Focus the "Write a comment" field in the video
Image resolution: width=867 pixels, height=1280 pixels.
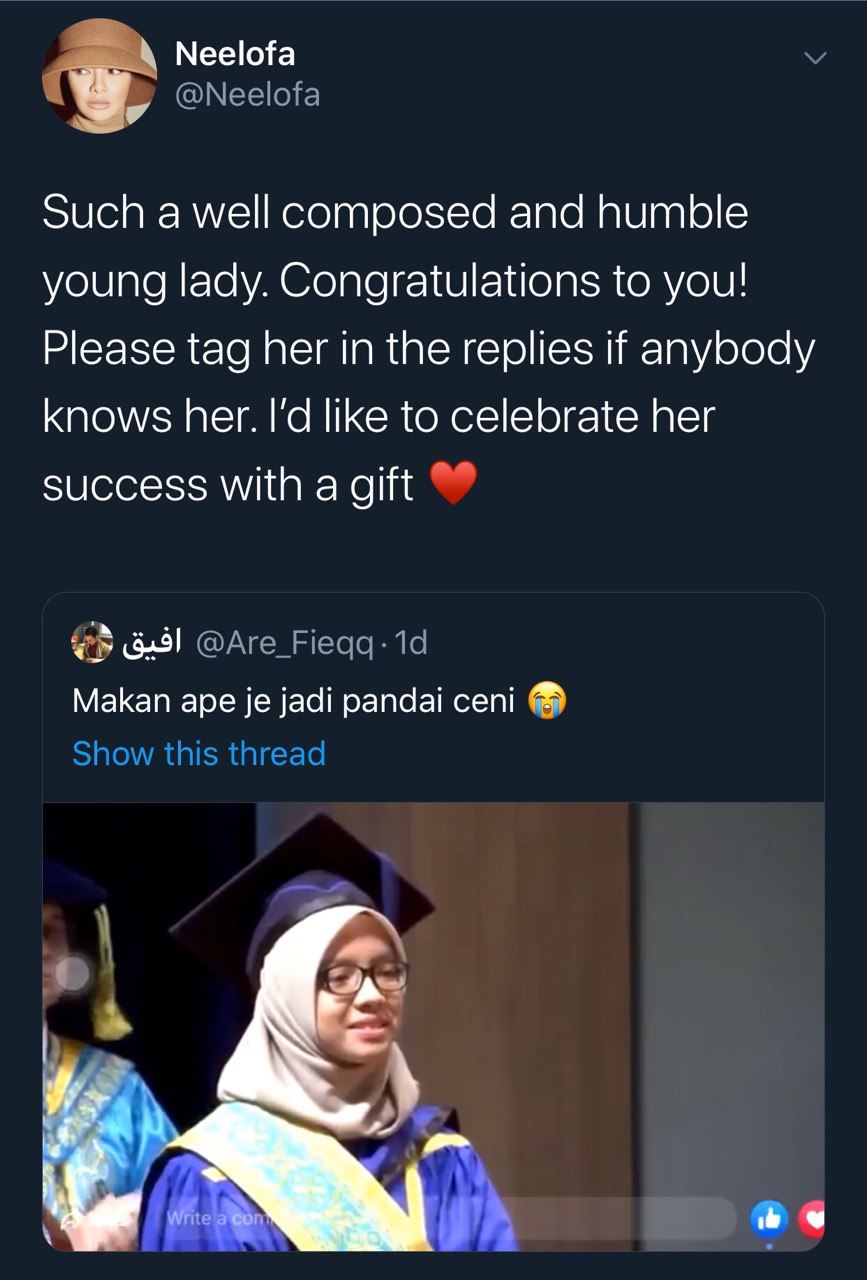pyautogui.click(x=450, y=1219)
